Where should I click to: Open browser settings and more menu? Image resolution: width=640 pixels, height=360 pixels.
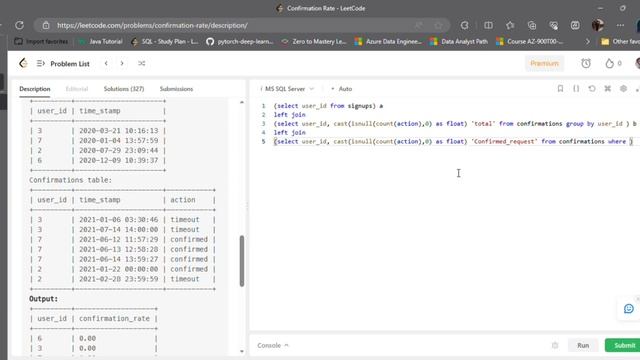pyautogui.click(x=620, y=25)
